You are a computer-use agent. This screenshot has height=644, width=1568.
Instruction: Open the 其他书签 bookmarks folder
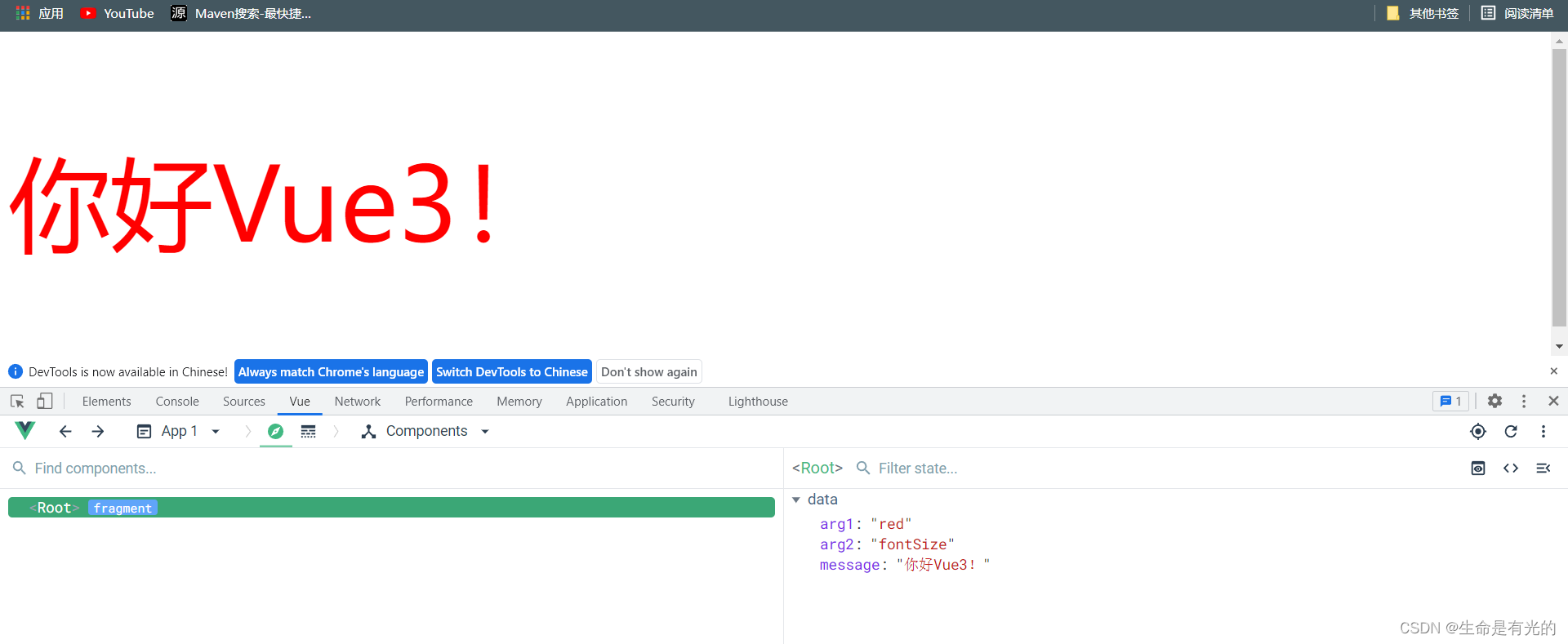click(1423, 13)
